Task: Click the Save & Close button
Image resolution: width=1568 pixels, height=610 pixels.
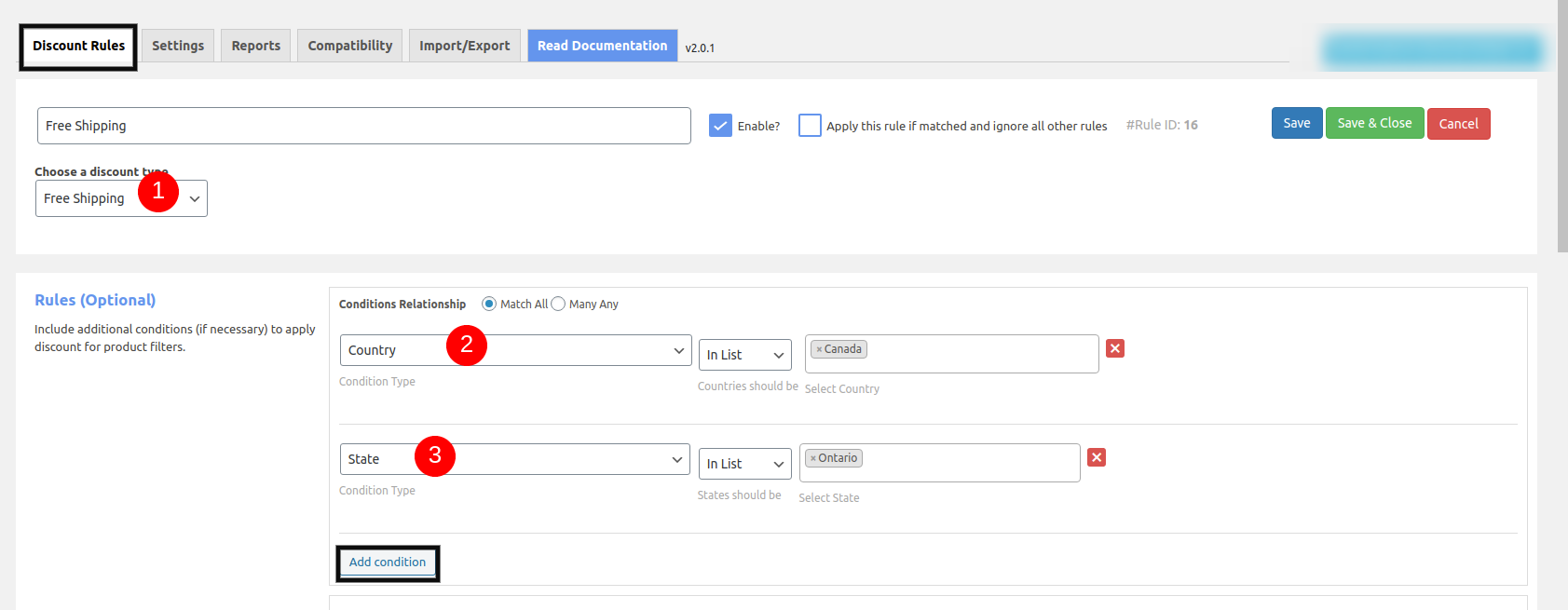Action: 1374,123
